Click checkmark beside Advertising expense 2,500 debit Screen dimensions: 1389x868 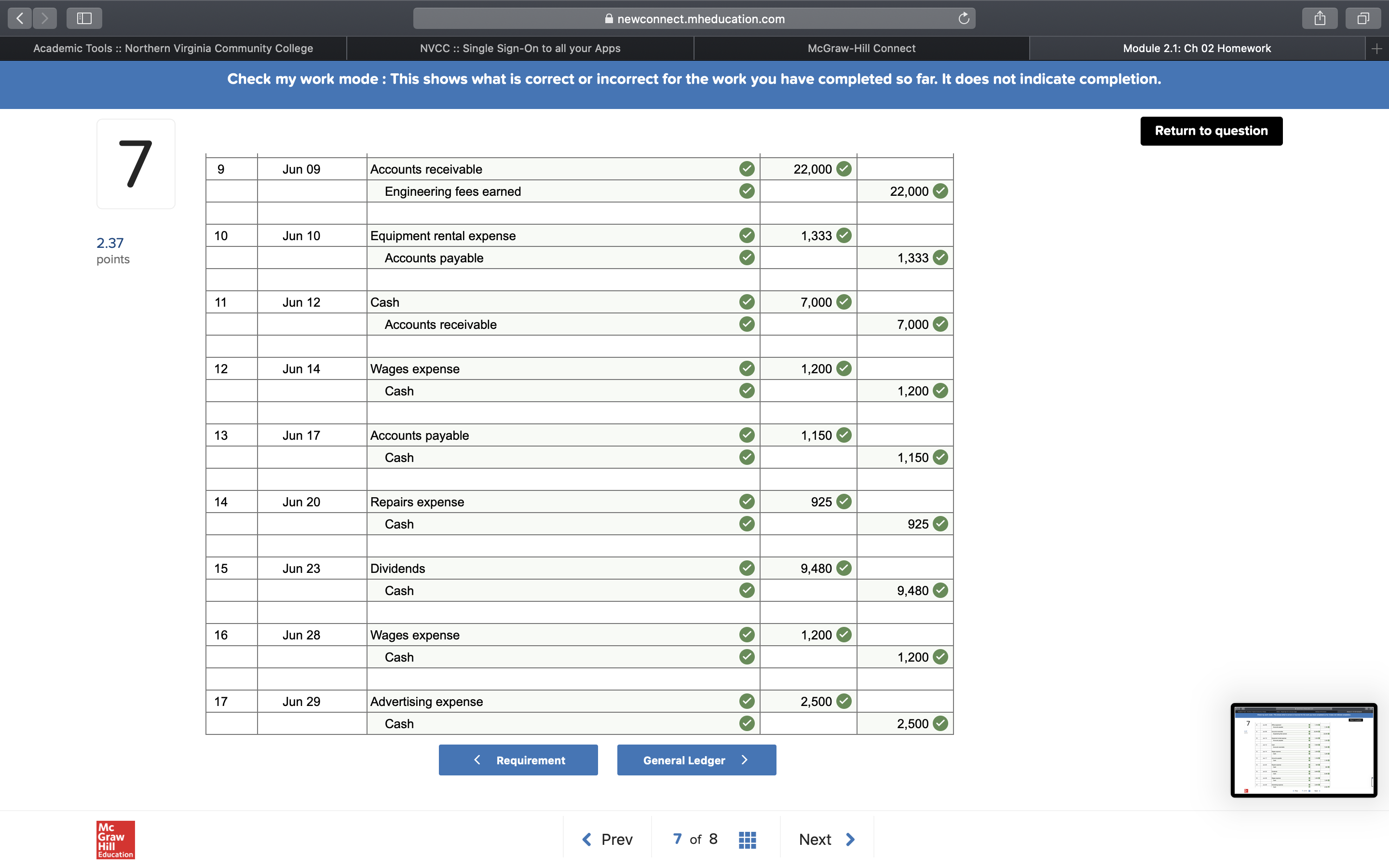(x=844, y=701)
